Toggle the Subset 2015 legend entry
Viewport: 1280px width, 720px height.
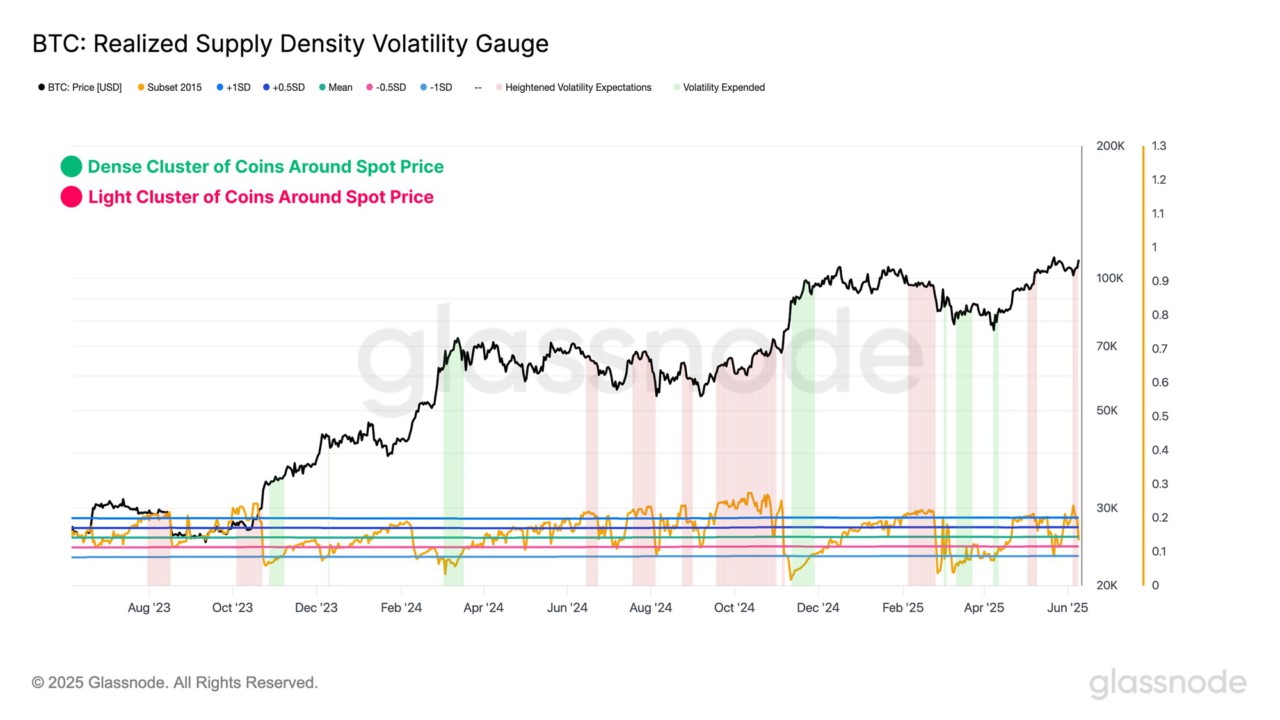pos(170,88)
